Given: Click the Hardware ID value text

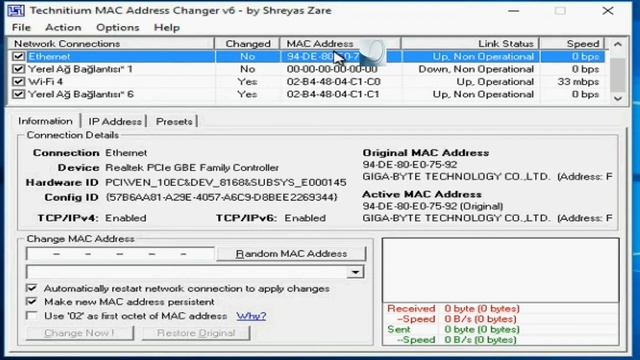Looking at the screenshot, I should [226, 182].
